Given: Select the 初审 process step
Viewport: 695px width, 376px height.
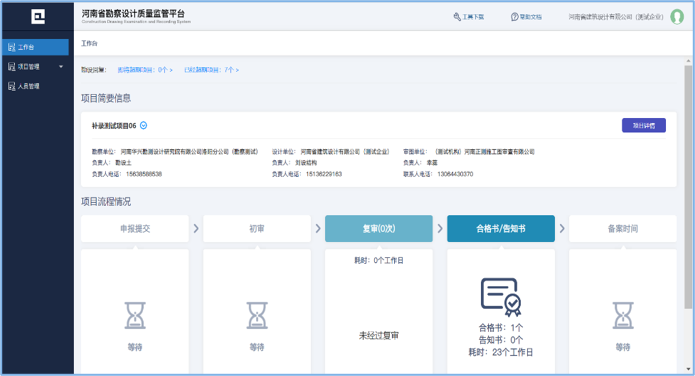Looking at the screenshot, I should point(257,228).
